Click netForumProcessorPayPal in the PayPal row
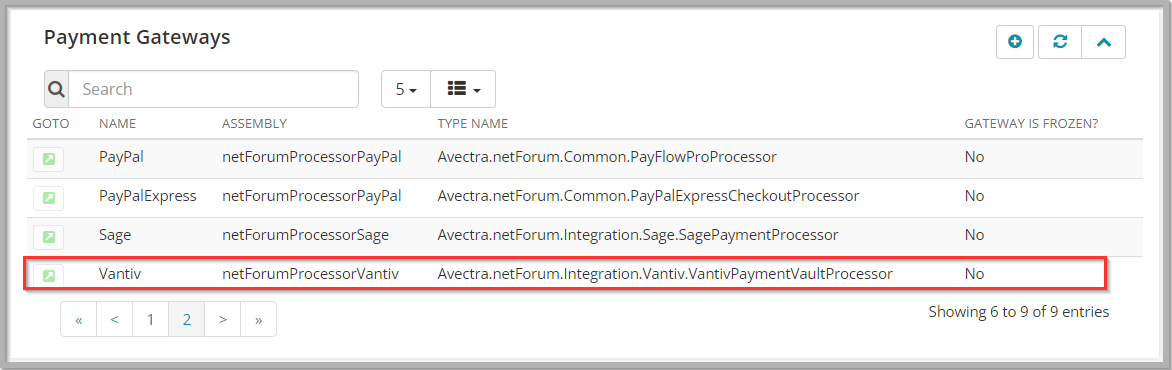Viewport: 1172px width, 370px height. pyautogui.click(x=312, y=157)
